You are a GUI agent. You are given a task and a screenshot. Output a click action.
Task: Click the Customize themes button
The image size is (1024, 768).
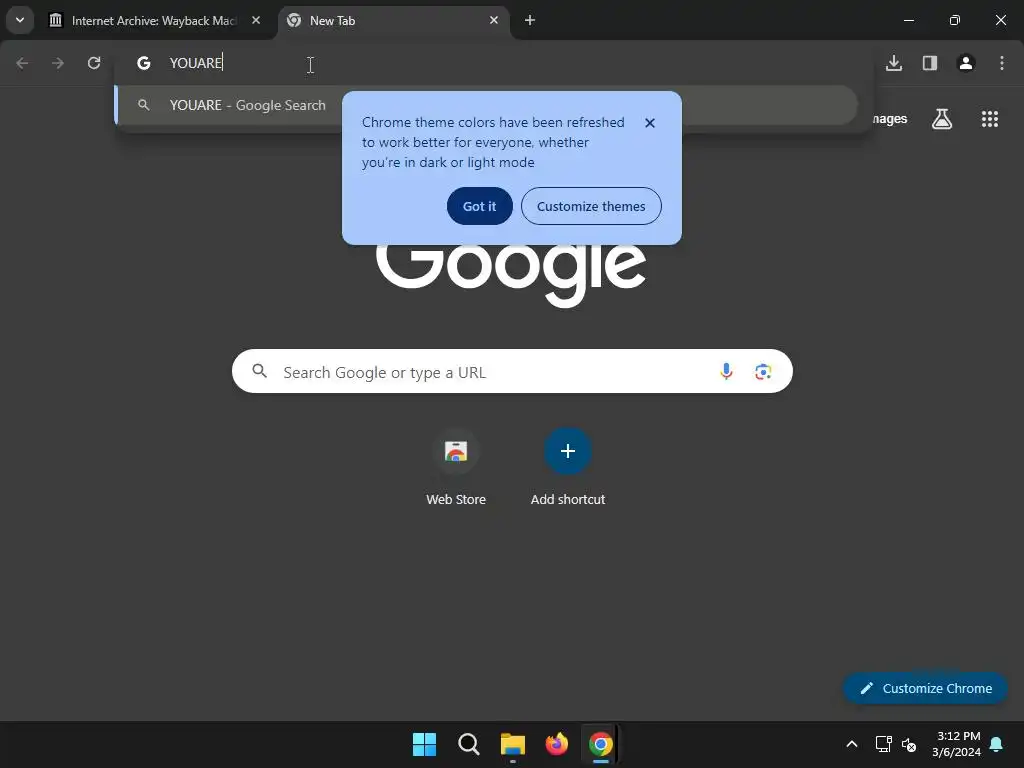(x=591, y=206)
